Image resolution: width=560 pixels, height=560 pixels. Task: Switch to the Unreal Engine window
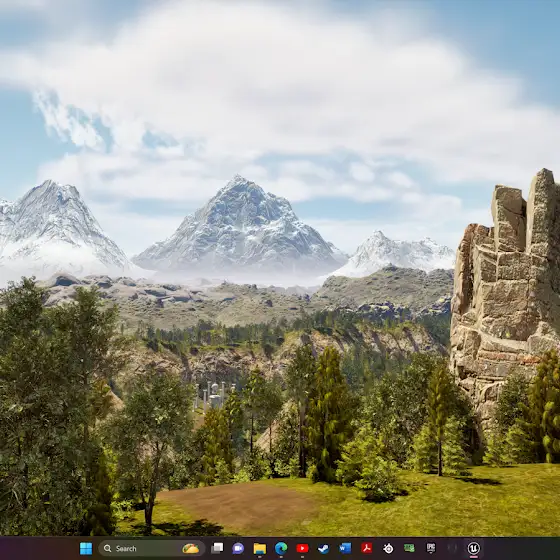(x=474, y=548)
